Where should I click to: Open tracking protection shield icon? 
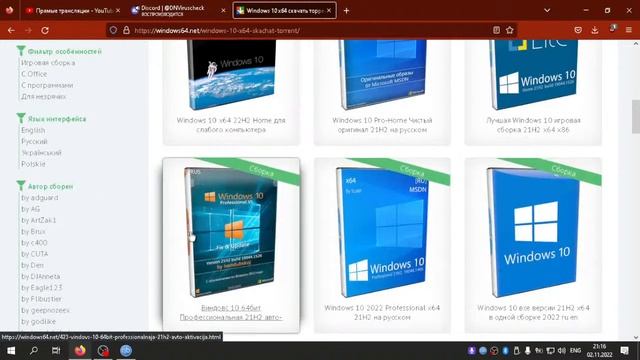click(113, 30)
